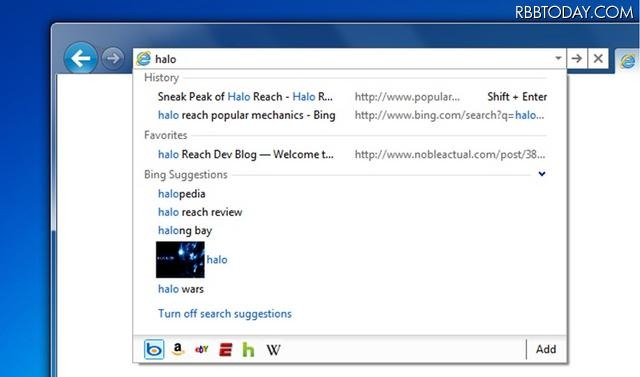The image size is (640, 377).
Task: Click the Add button for search providers
Action: point(546,349)
